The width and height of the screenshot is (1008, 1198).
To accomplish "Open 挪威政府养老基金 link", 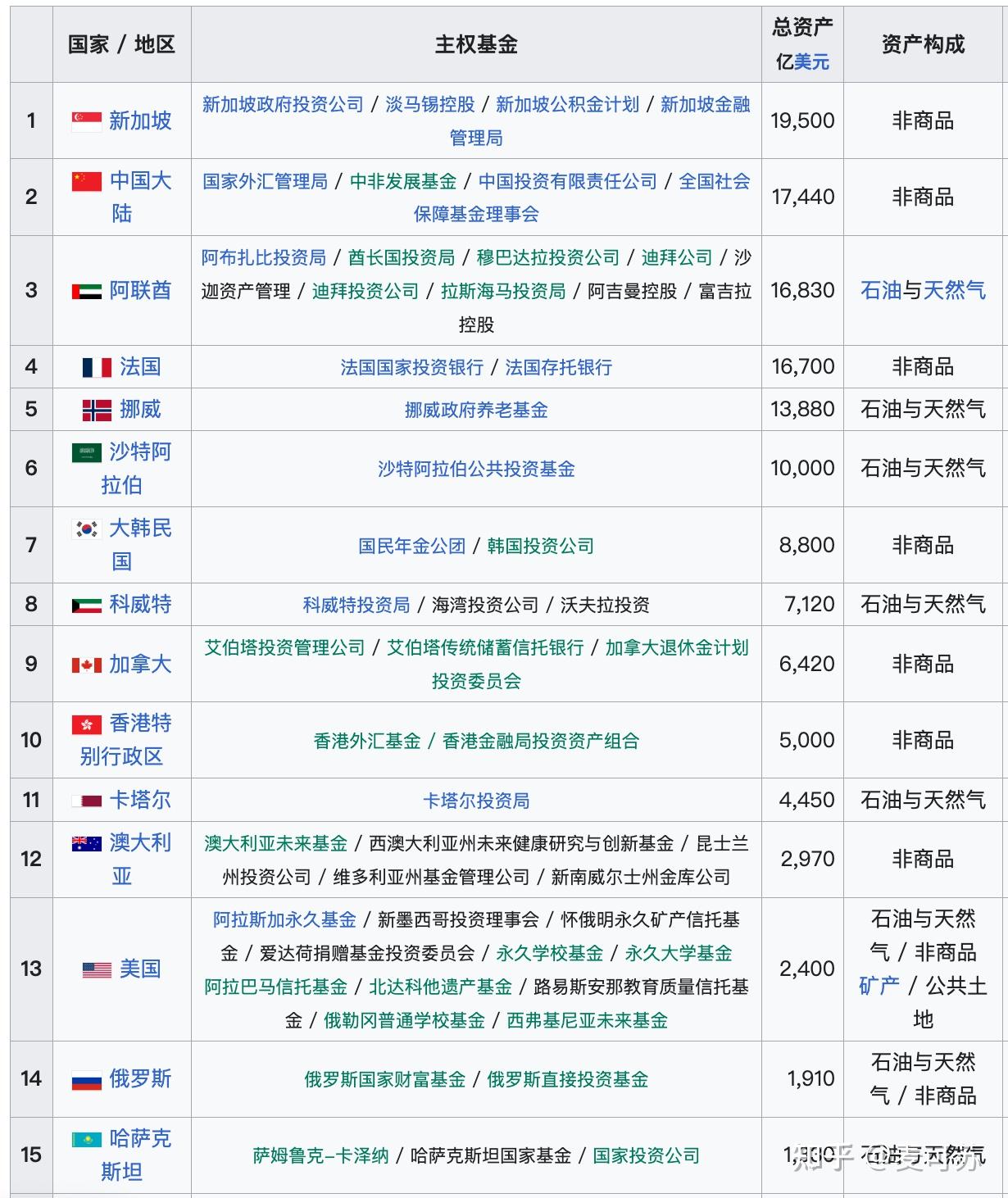I will [x=476, y=411].
